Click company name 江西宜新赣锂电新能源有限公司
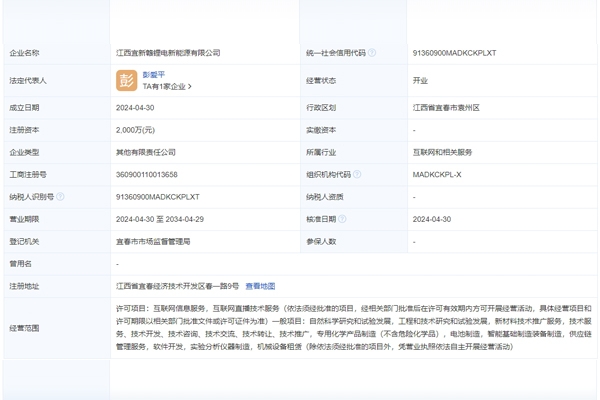This screenshot has width=600, height=400. [168, 53]
